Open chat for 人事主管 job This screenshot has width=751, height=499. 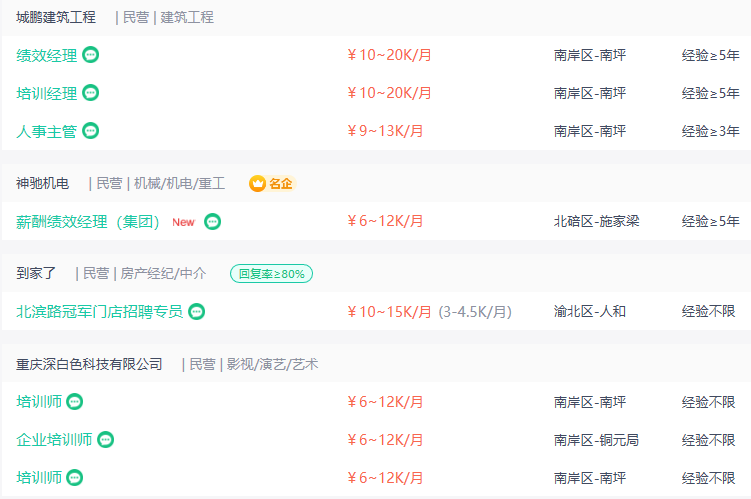(x=91, y=131)
